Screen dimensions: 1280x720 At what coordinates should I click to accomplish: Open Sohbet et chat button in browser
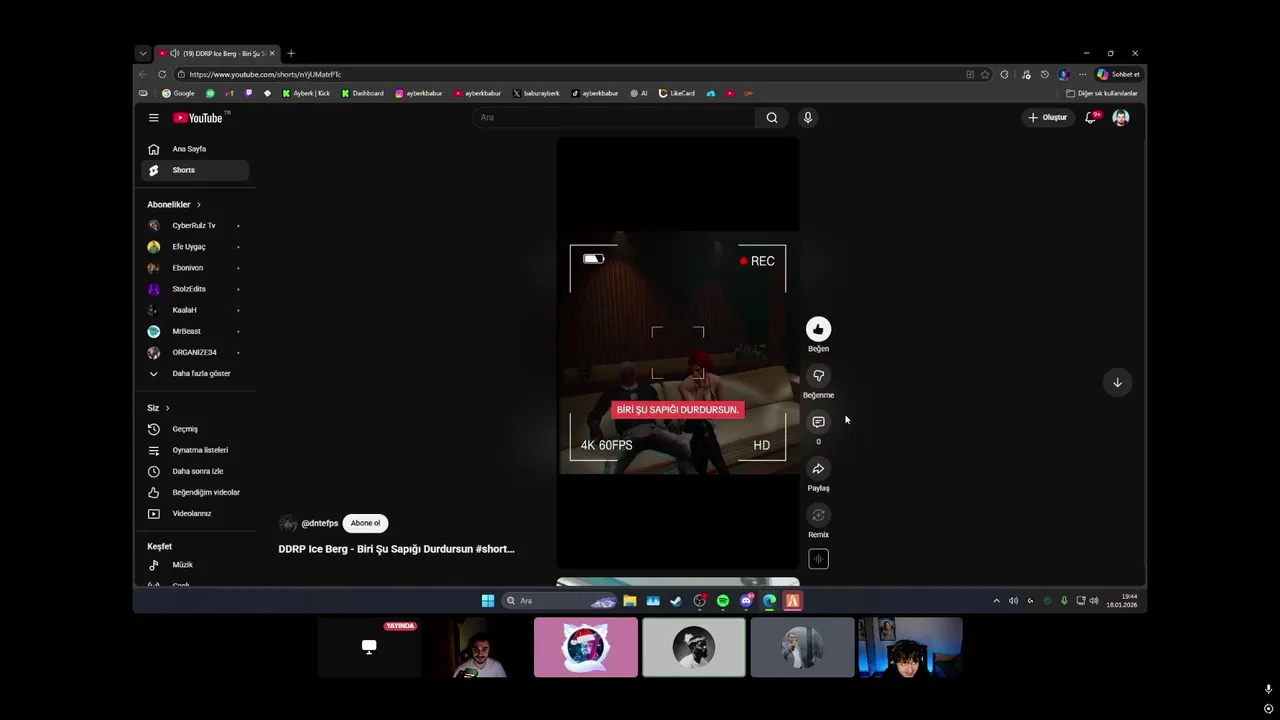[1119, 74]
